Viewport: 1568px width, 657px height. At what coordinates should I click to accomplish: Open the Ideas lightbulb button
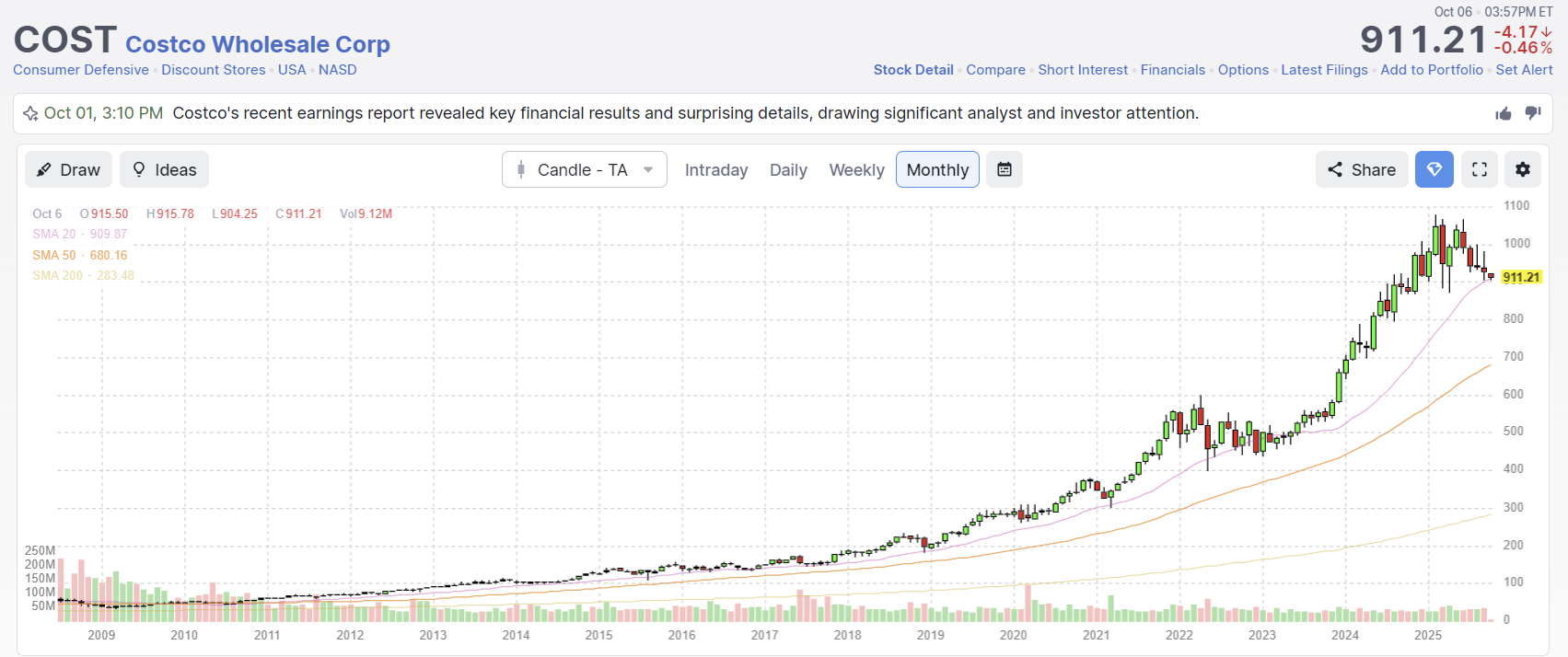164,169
